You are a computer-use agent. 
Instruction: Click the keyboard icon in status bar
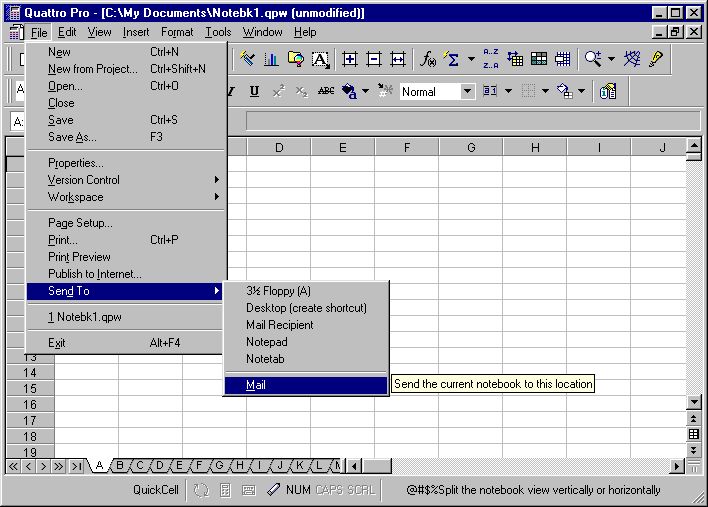(249, 490)
